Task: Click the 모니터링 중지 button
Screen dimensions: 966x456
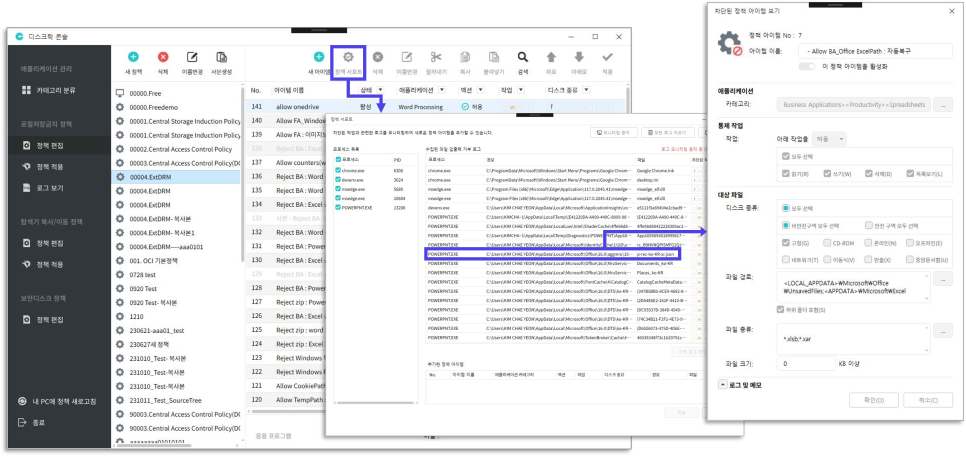Action: [x=613, y=132]
